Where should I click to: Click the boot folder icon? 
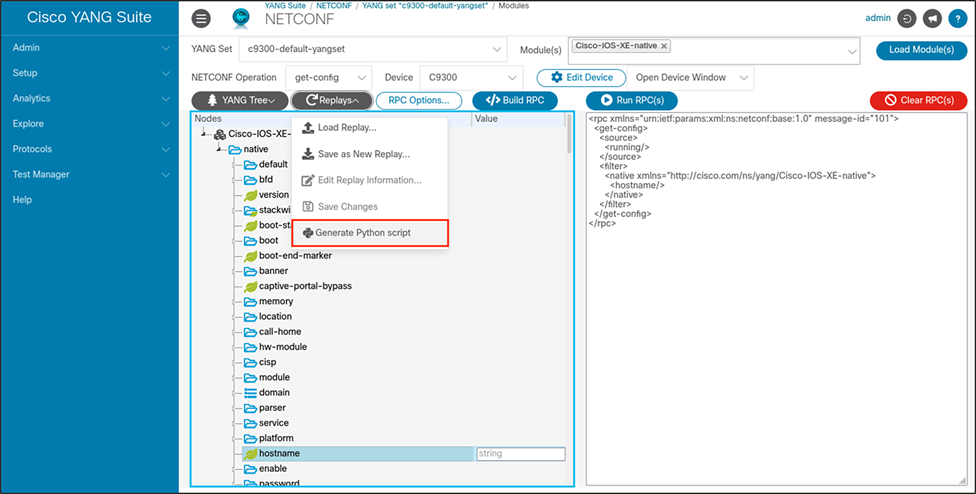[x=250, y=240]
